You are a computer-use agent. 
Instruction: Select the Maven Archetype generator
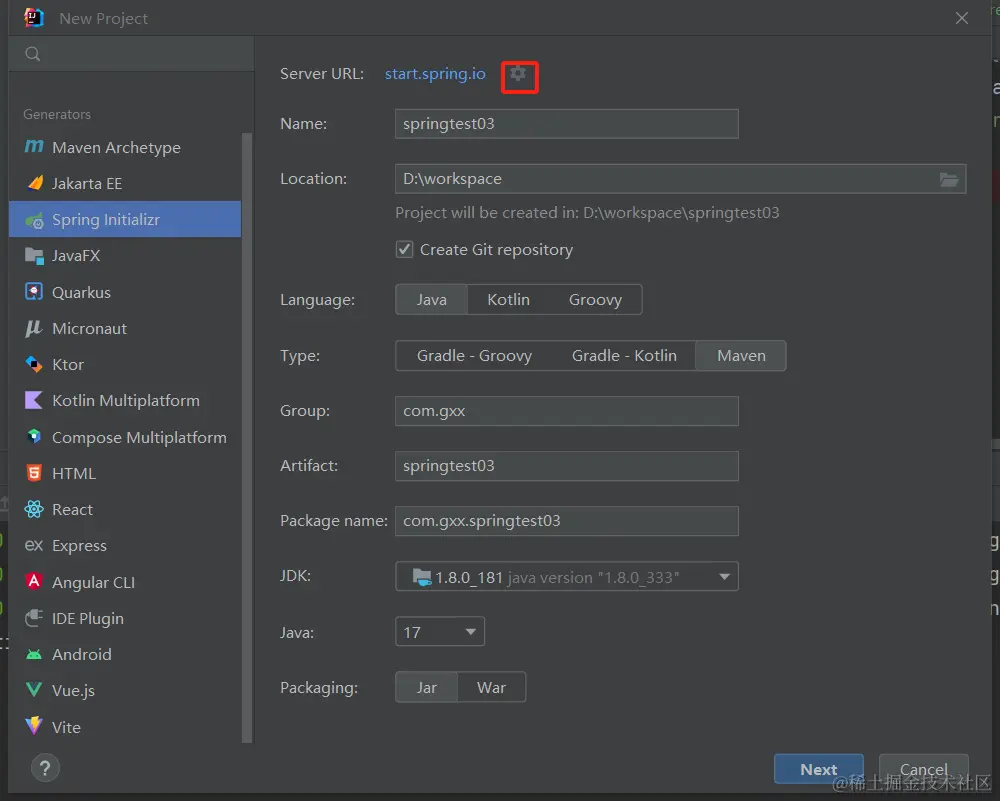116,147
